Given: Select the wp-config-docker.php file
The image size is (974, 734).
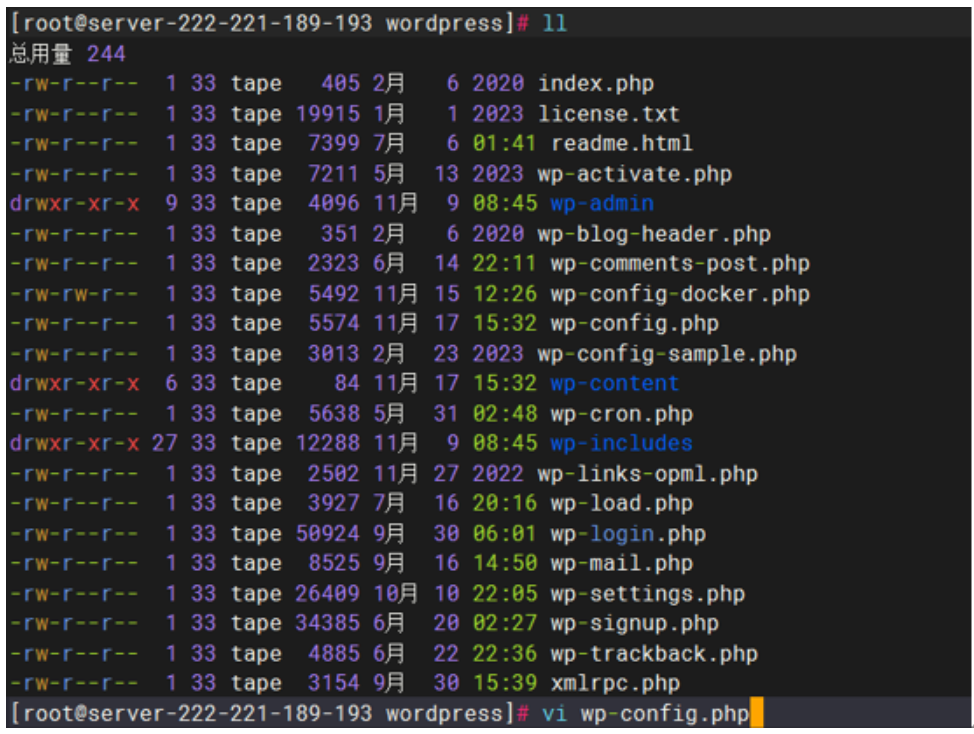Looking at the screenshot, I should pyautogui.click(x=679, y=294).
